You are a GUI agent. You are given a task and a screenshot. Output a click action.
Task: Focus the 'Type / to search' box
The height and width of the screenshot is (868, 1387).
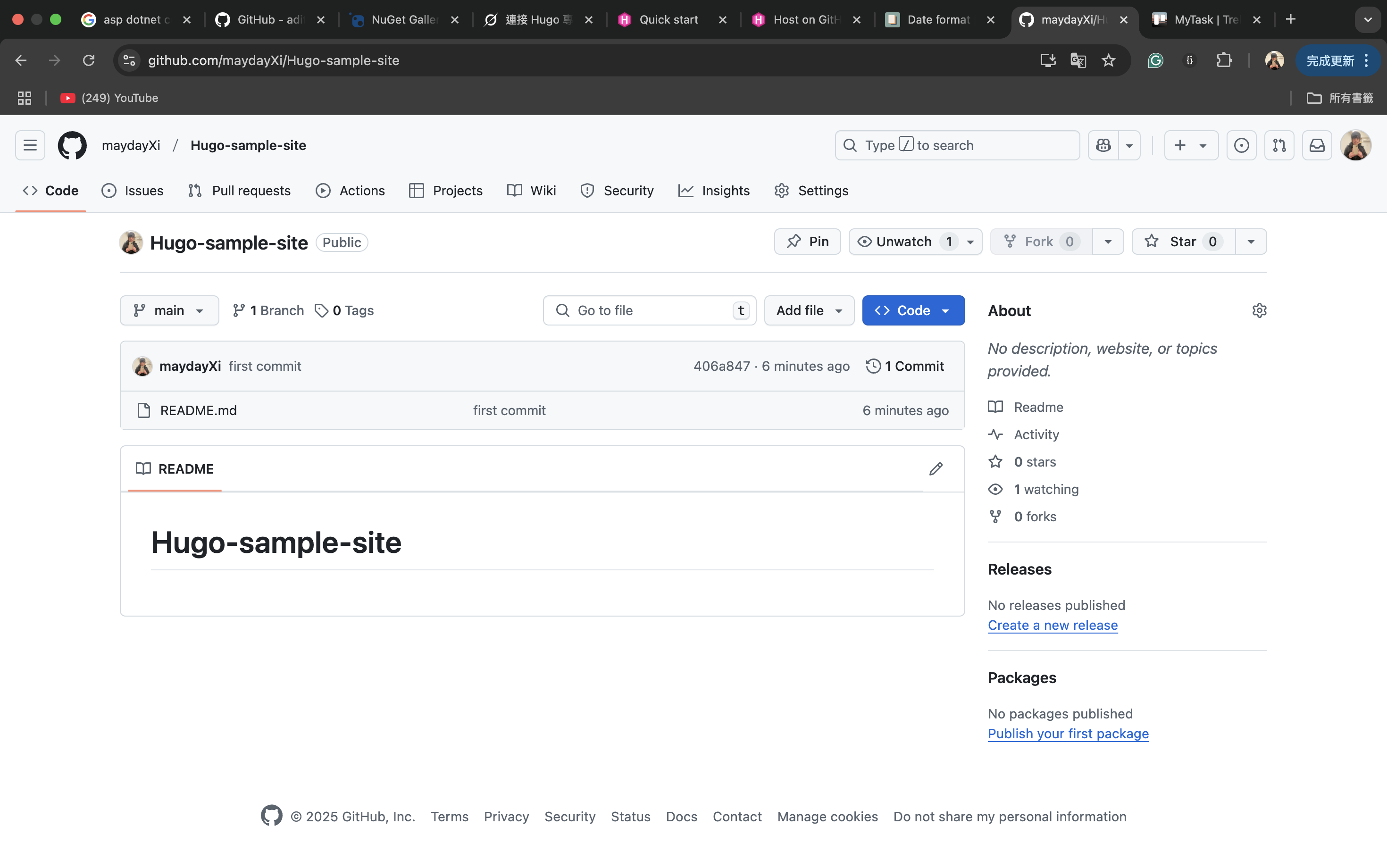click(x=957, y=145)
